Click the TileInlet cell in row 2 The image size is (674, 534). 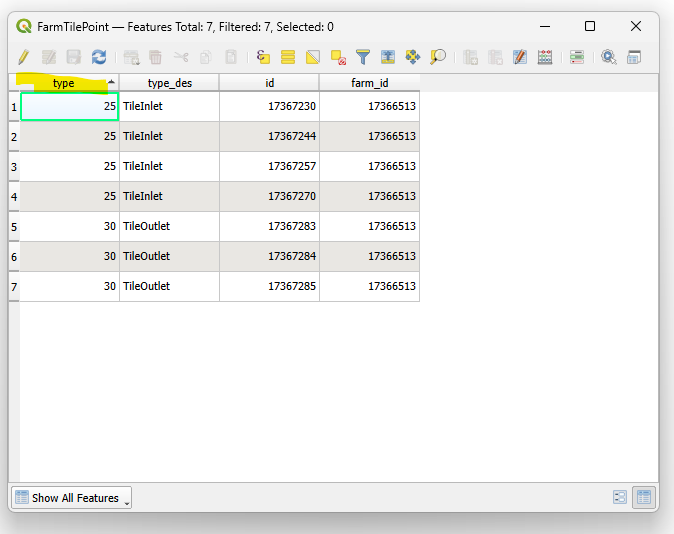(169, 136)
